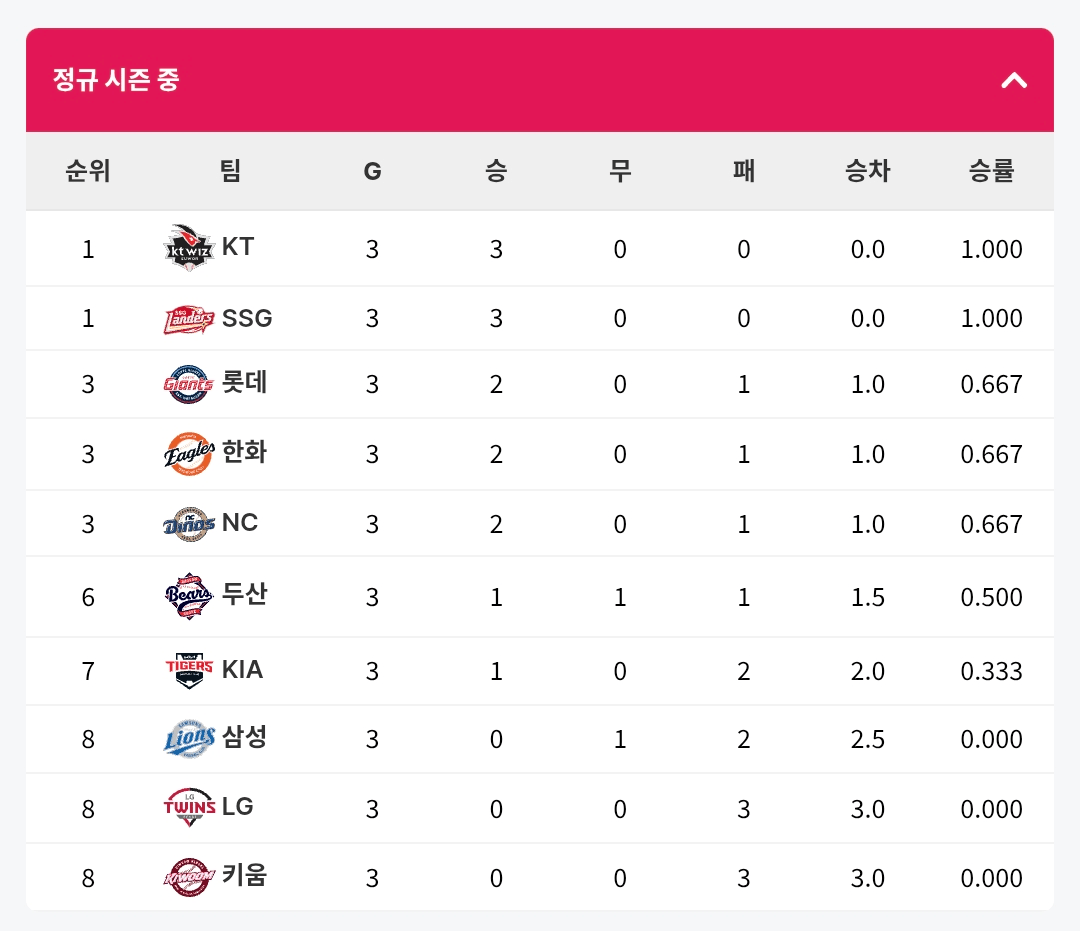Click the Hanwha Eagles team logo
The height and width of the screenshot is (931, 1080).
pyautogui.click(x=189, y=454)
